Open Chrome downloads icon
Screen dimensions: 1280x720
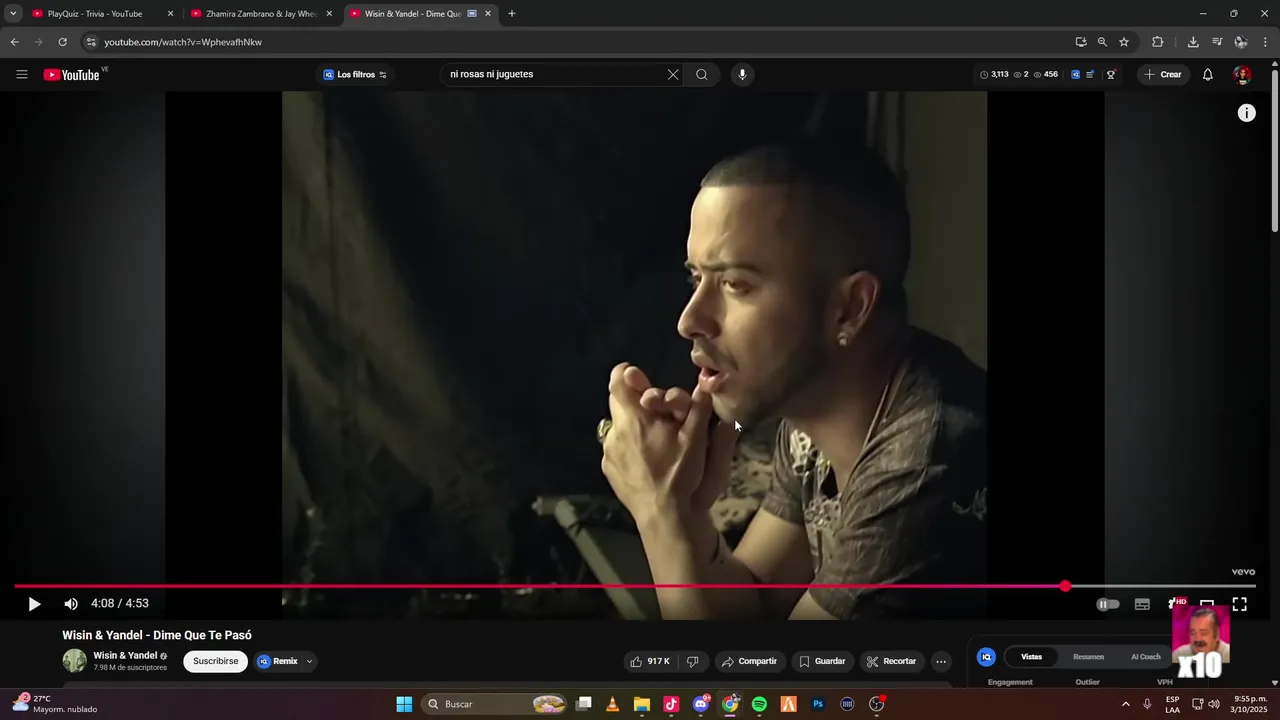tap(1193, 42)
